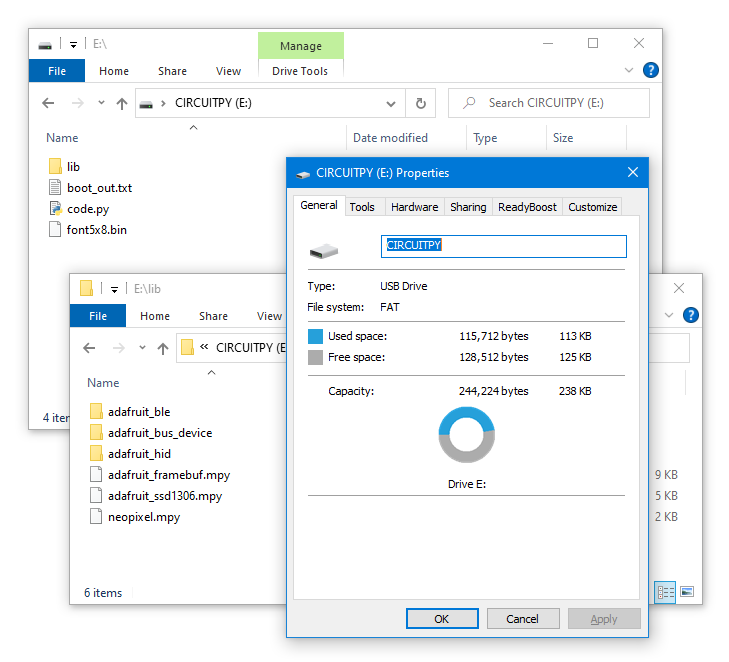Click breadcrumb chevron before CIRCUITPY (E:)

(x=163, y=103)
